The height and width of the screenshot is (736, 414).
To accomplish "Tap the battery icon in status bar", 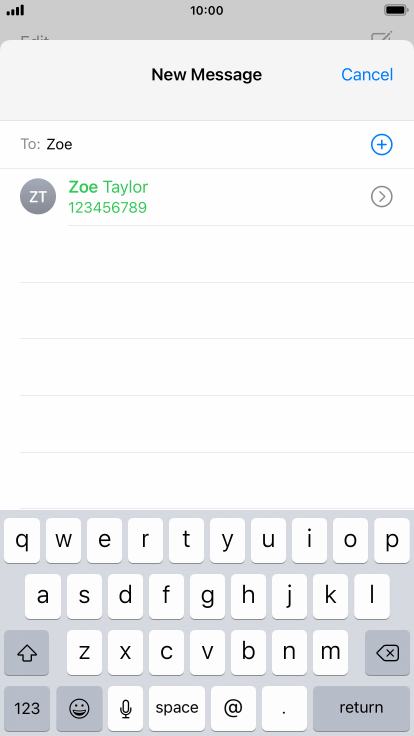I will (395, 10).
